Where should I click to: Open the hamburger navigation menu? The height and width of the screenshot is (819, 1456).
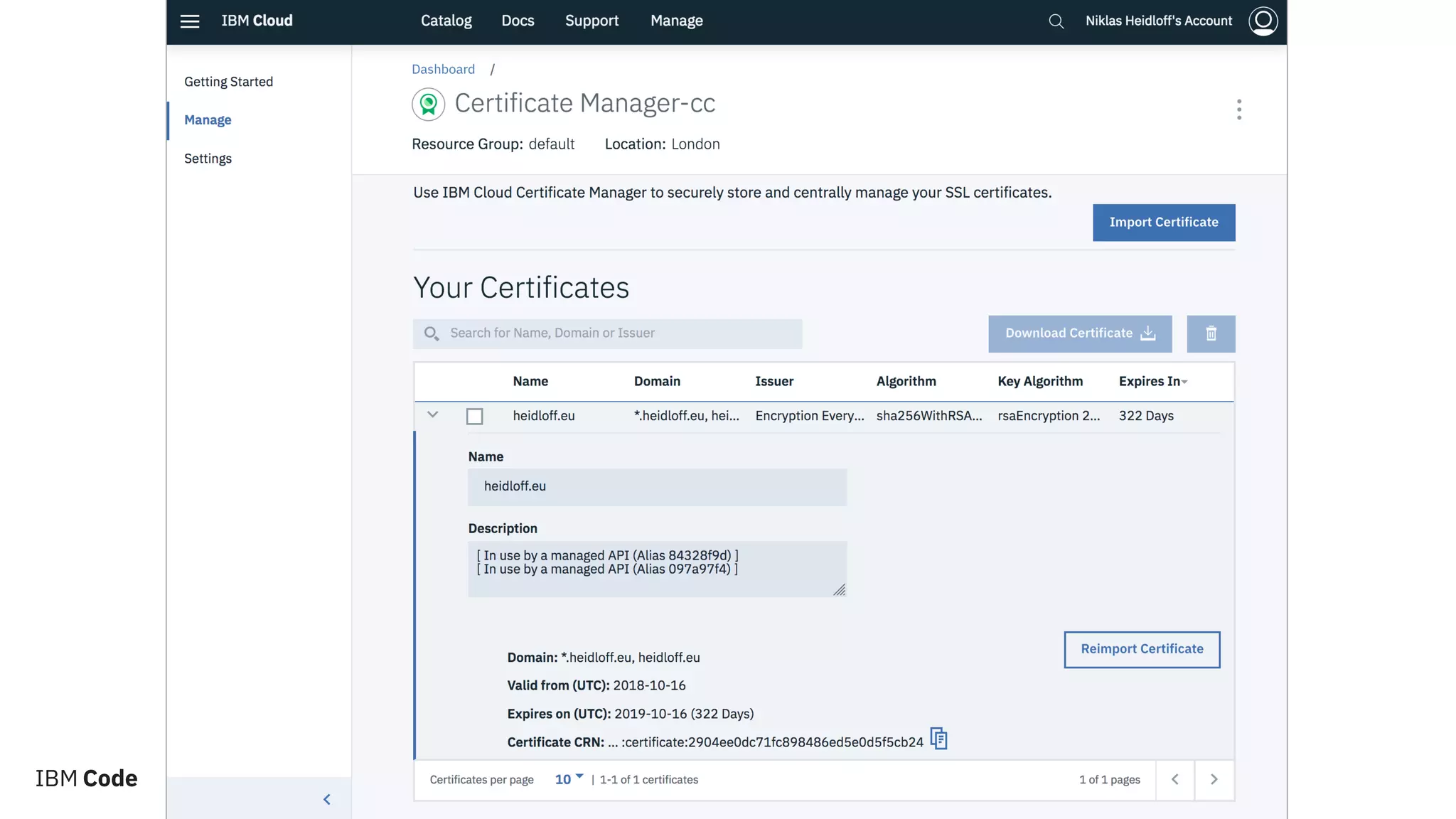(190, 21)
